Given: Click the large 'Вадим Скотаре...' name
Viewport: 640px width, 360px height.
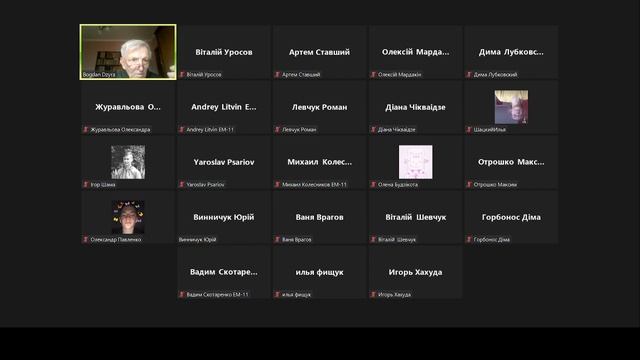Looking at the screenshot, I should pos(224,272).
